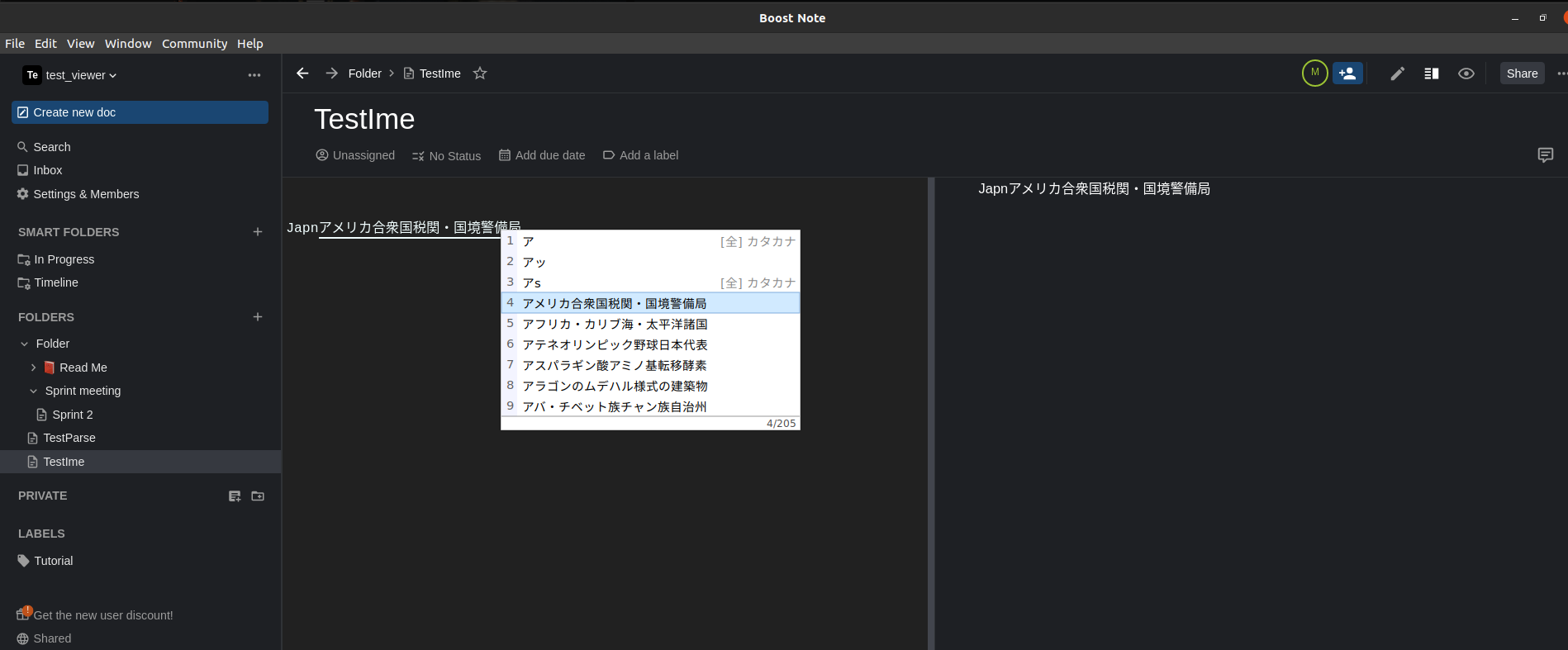This screenshot has height=650, width=1568.
Task: Select IME candidate 2 アッ
Action: coord(650,262)
